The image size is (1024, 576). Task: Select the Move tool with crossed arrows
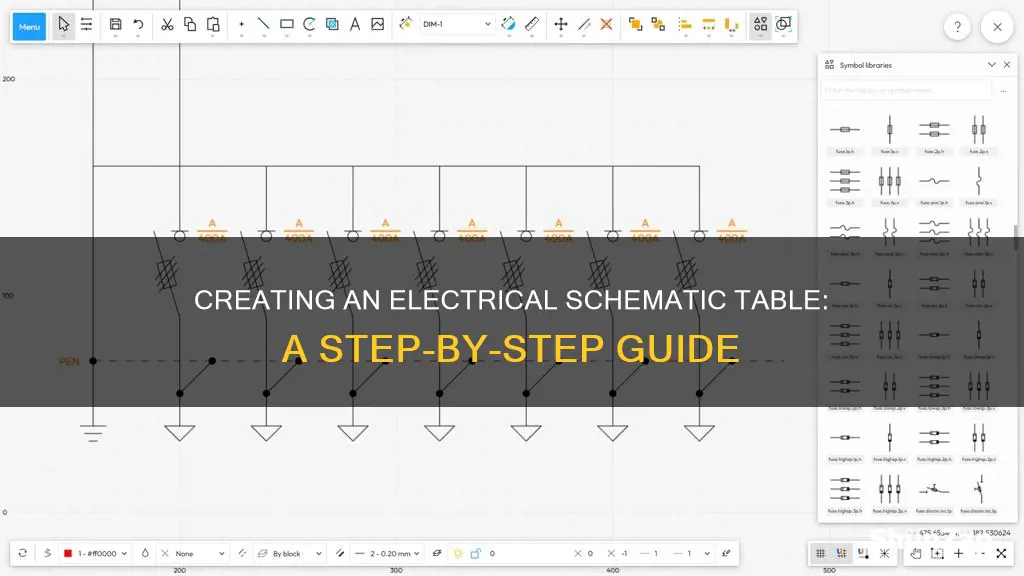(x=561, y=25)
